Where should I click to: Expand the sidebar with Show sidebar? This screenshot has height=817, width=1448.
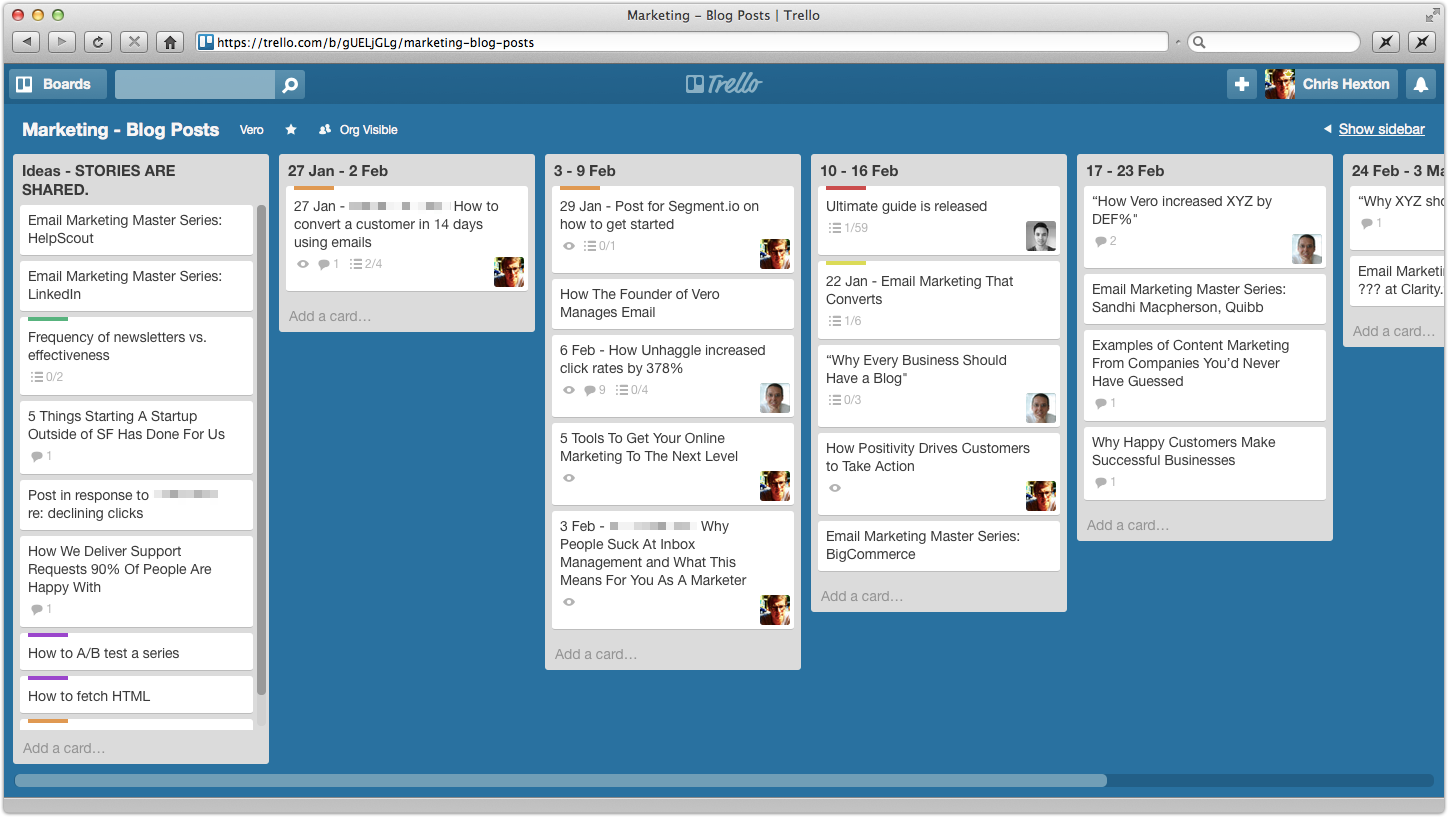1381,130
